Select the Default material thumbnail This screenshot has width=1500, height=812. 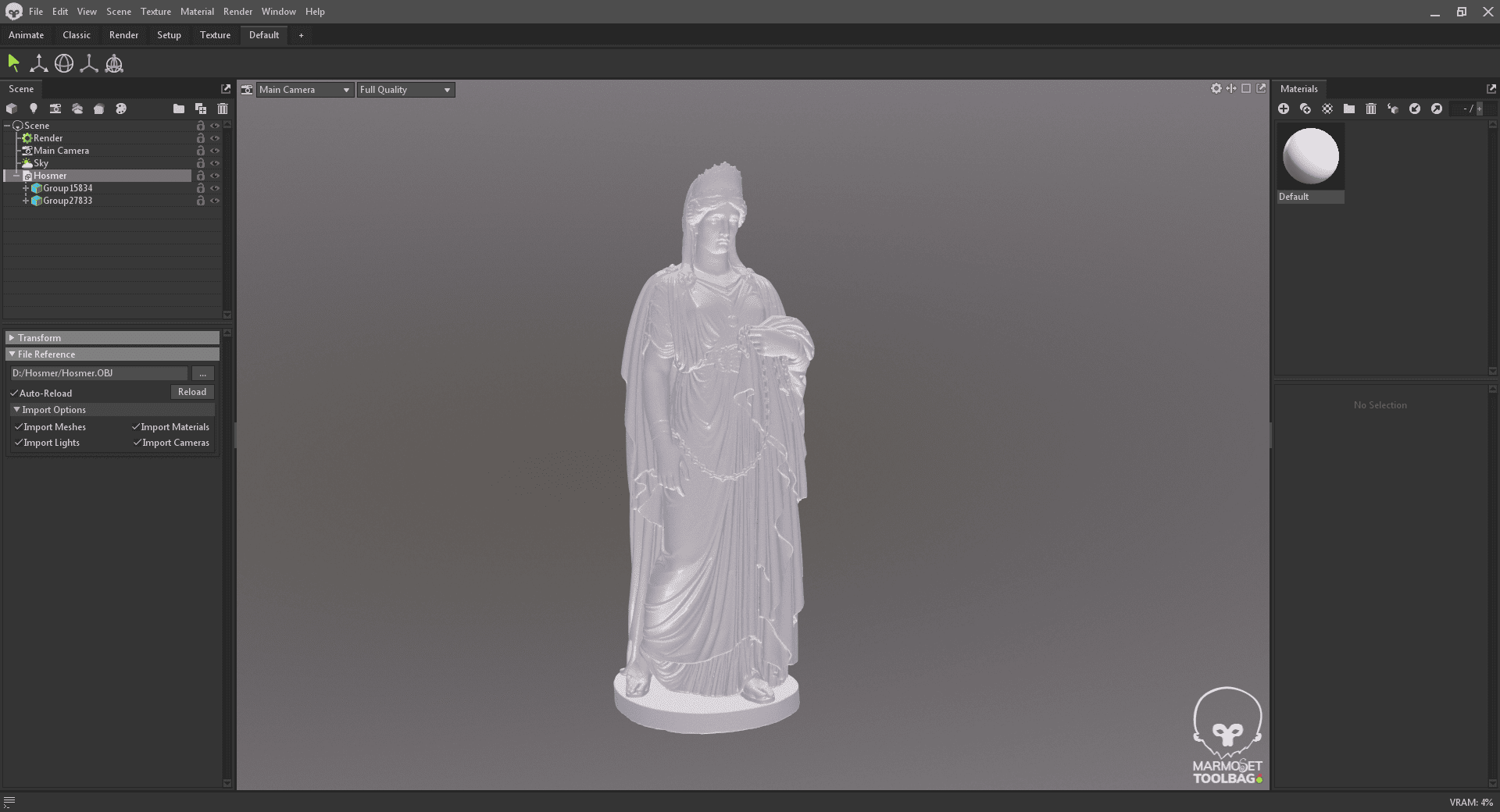(x=1311, y=156)
